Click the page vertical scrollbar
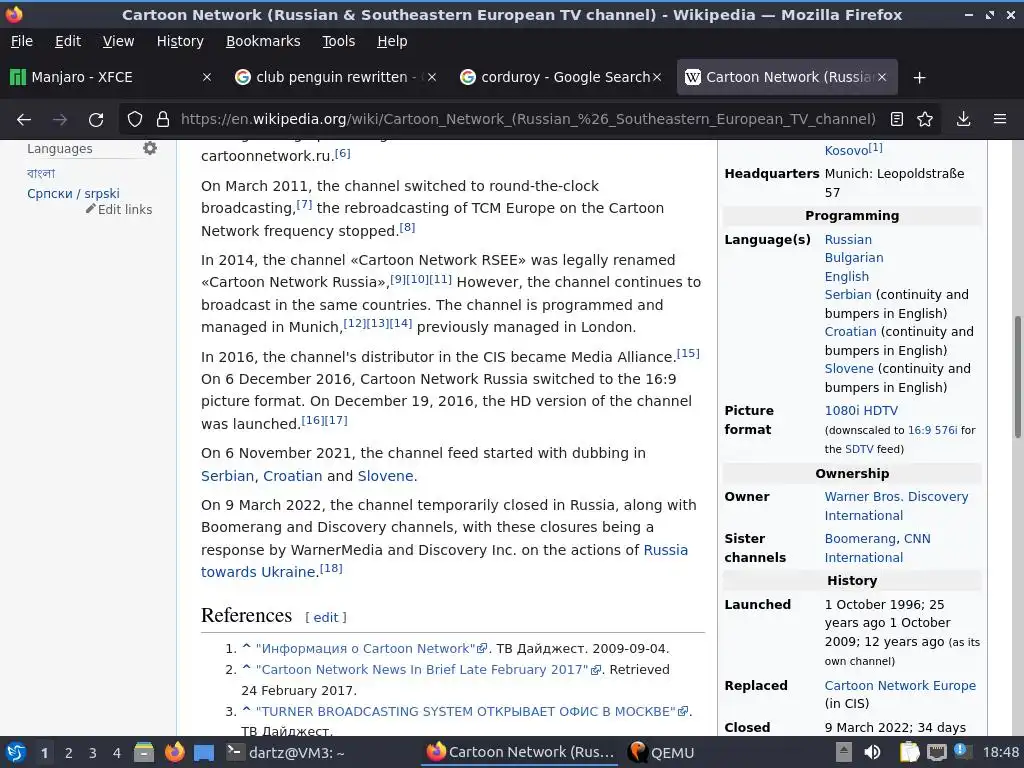Screen dimensions: 1024x768 click(1017, 377)
